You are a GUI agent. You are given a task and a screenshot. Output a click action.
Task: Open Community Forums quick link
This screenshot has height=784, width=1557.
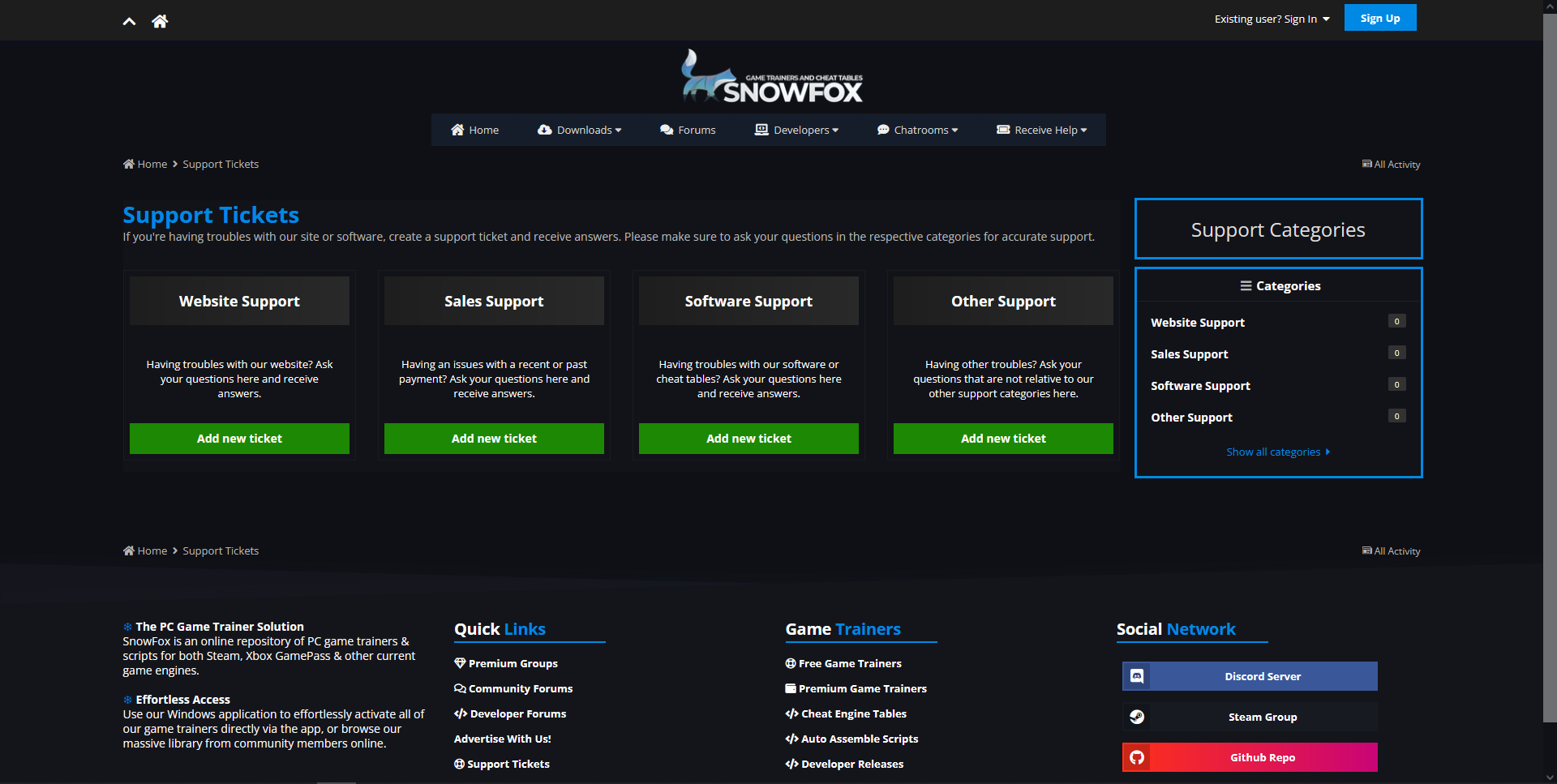click(x=513, y=688)
